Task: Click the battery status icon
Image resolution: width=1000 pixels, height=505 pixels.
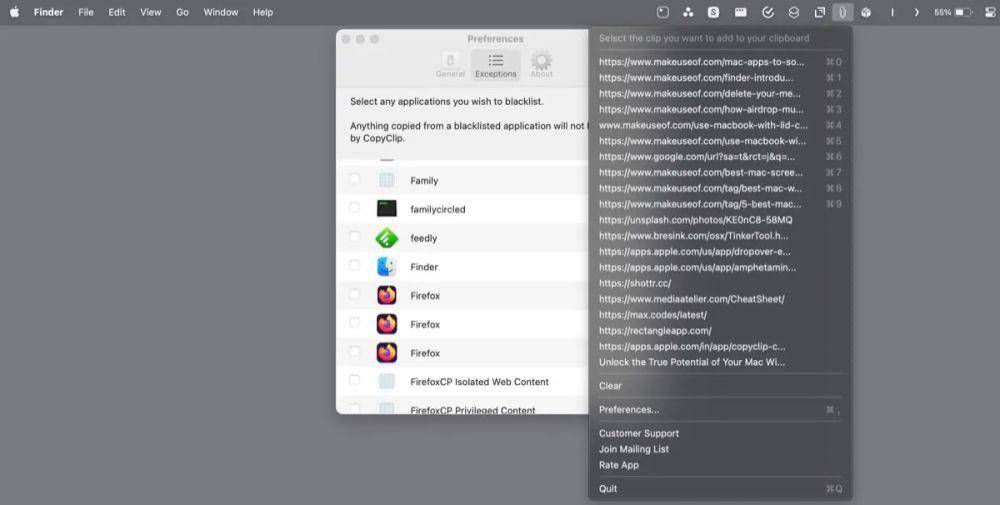Action: (x=963, y=12)
